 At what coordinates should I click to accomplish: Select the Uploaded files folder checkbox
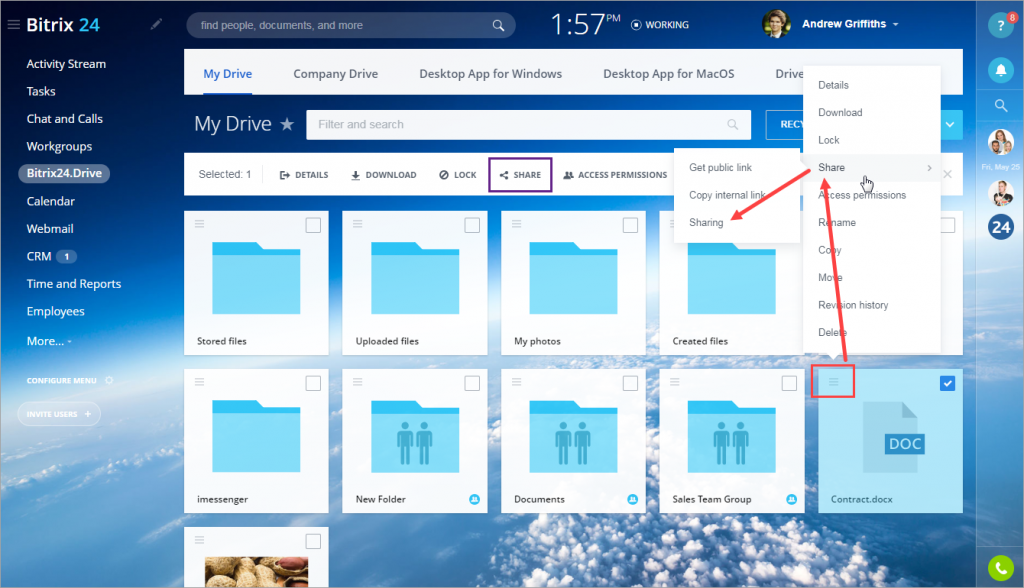472,225
